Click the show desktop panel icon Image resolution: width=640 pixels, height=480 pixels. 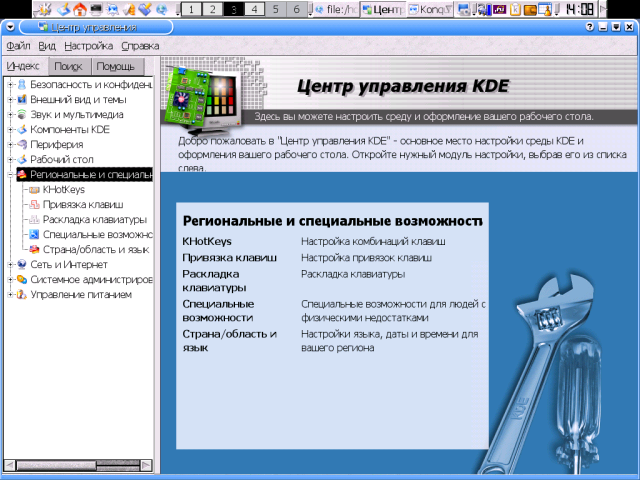pyautogui.click(x=64, y=9)
